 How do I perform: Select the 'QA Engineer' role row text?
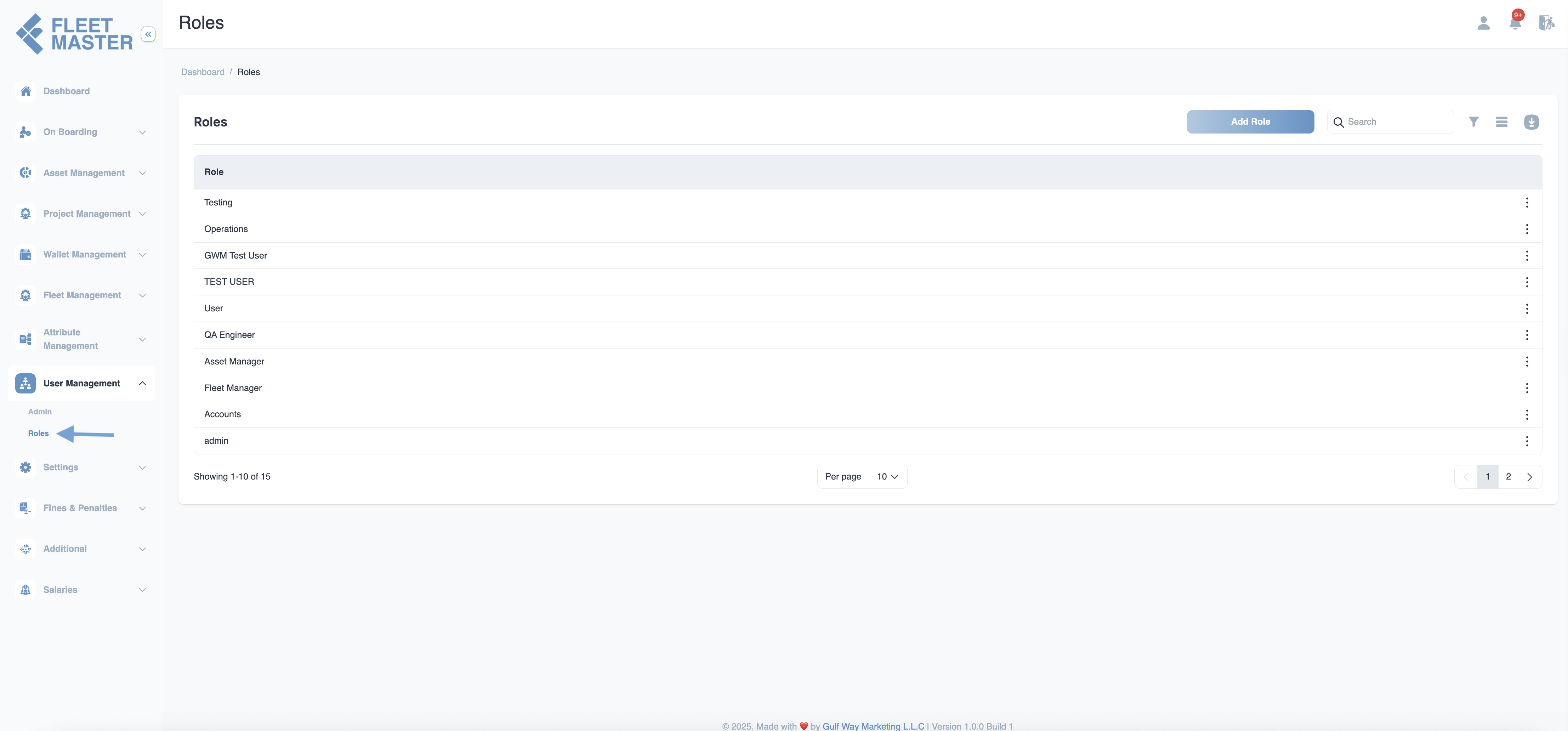(229, 335)
